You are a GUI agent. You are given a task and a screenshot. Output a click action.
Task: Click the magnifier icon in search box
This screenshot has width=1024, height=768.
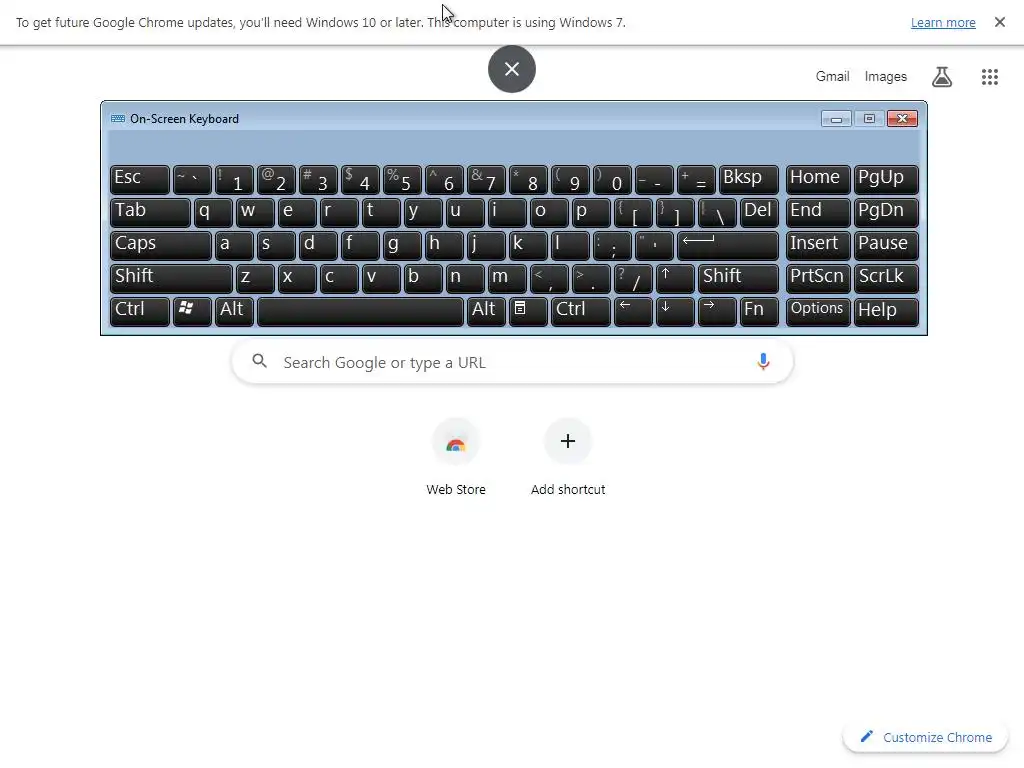(259, 360)
